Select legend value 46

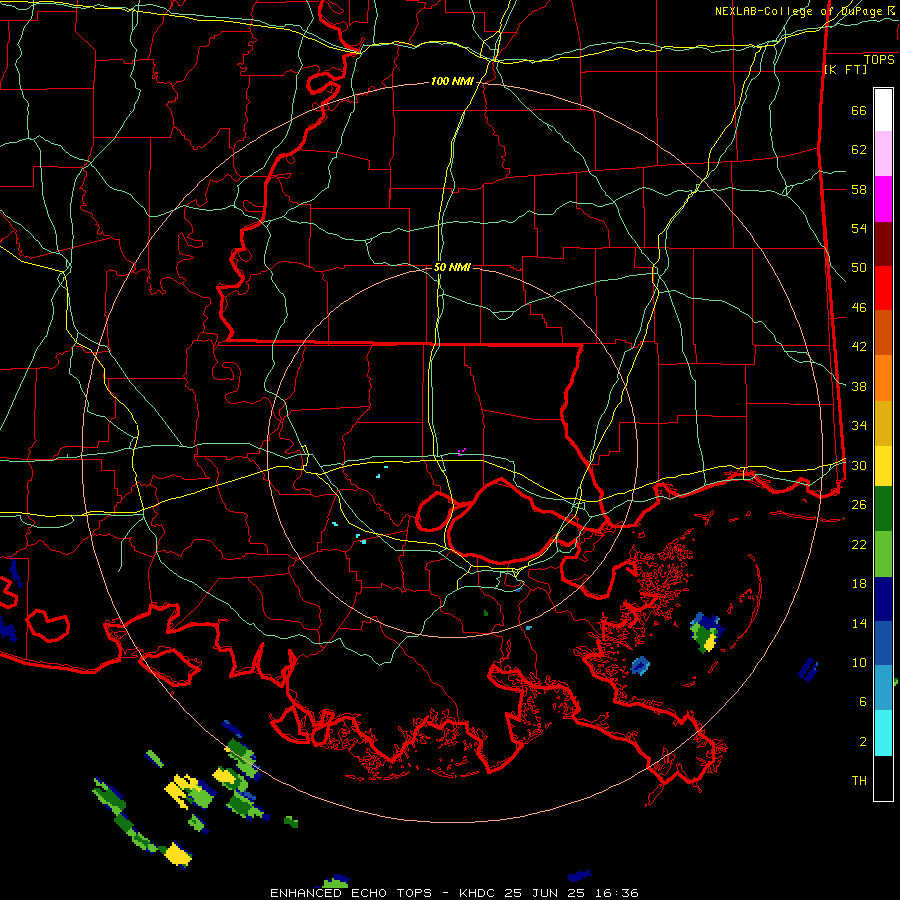click(859, 308)
